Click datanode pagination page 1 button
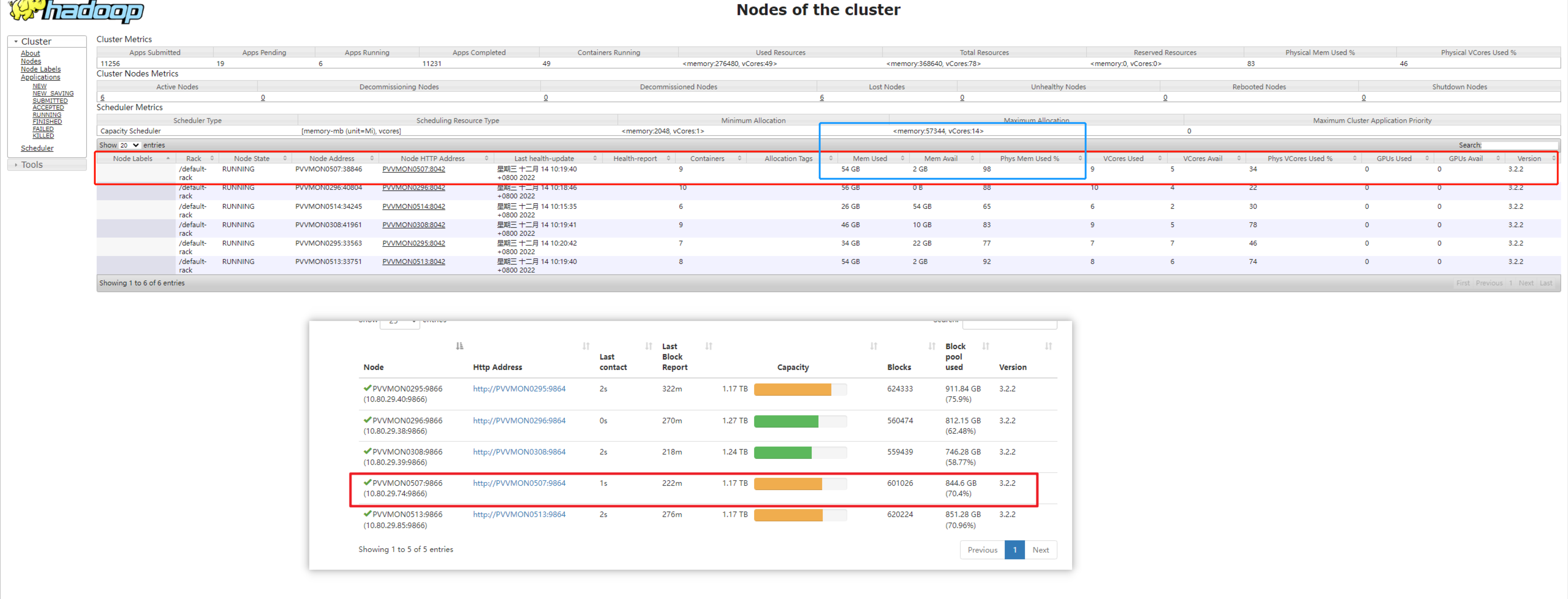The height and width of the screenshot is (599, 1568). coord(1014,550)
